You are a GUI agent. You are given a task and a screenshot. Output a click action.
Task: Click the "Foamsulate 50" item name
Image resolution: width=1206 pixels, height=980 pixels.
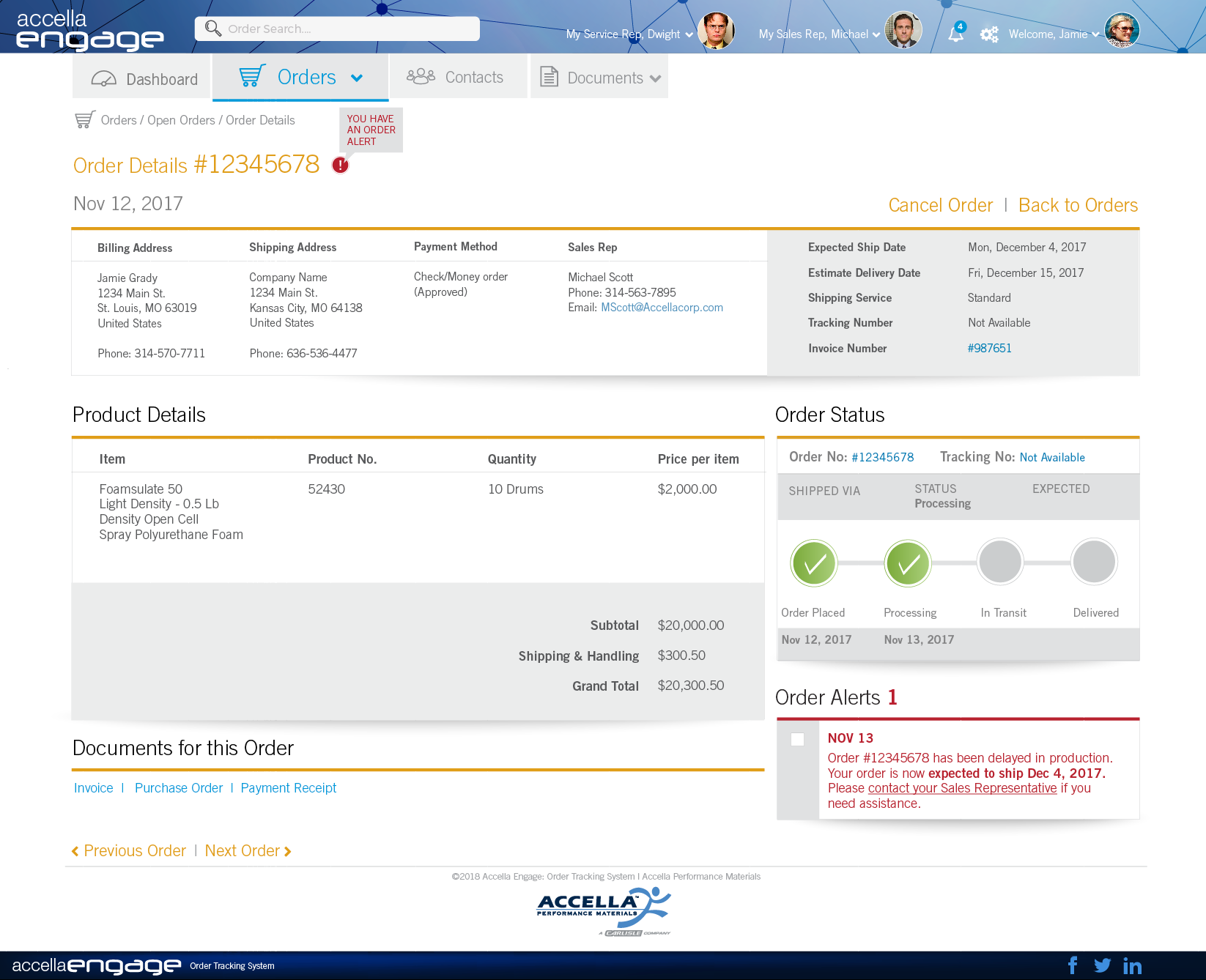pyautogui.click(x=141, y=489)
